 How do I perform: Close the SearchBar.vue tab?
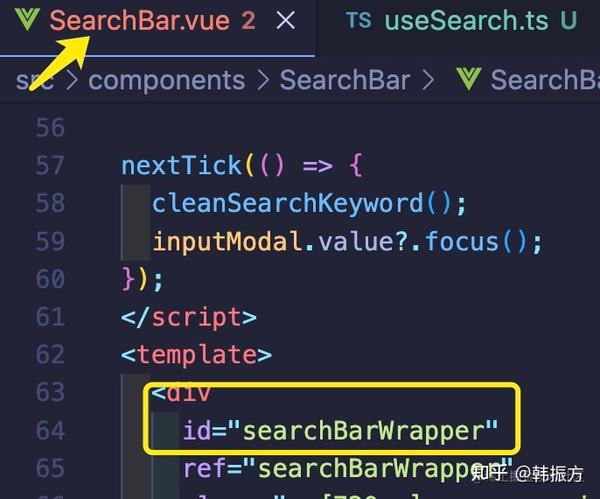(285, 20)
